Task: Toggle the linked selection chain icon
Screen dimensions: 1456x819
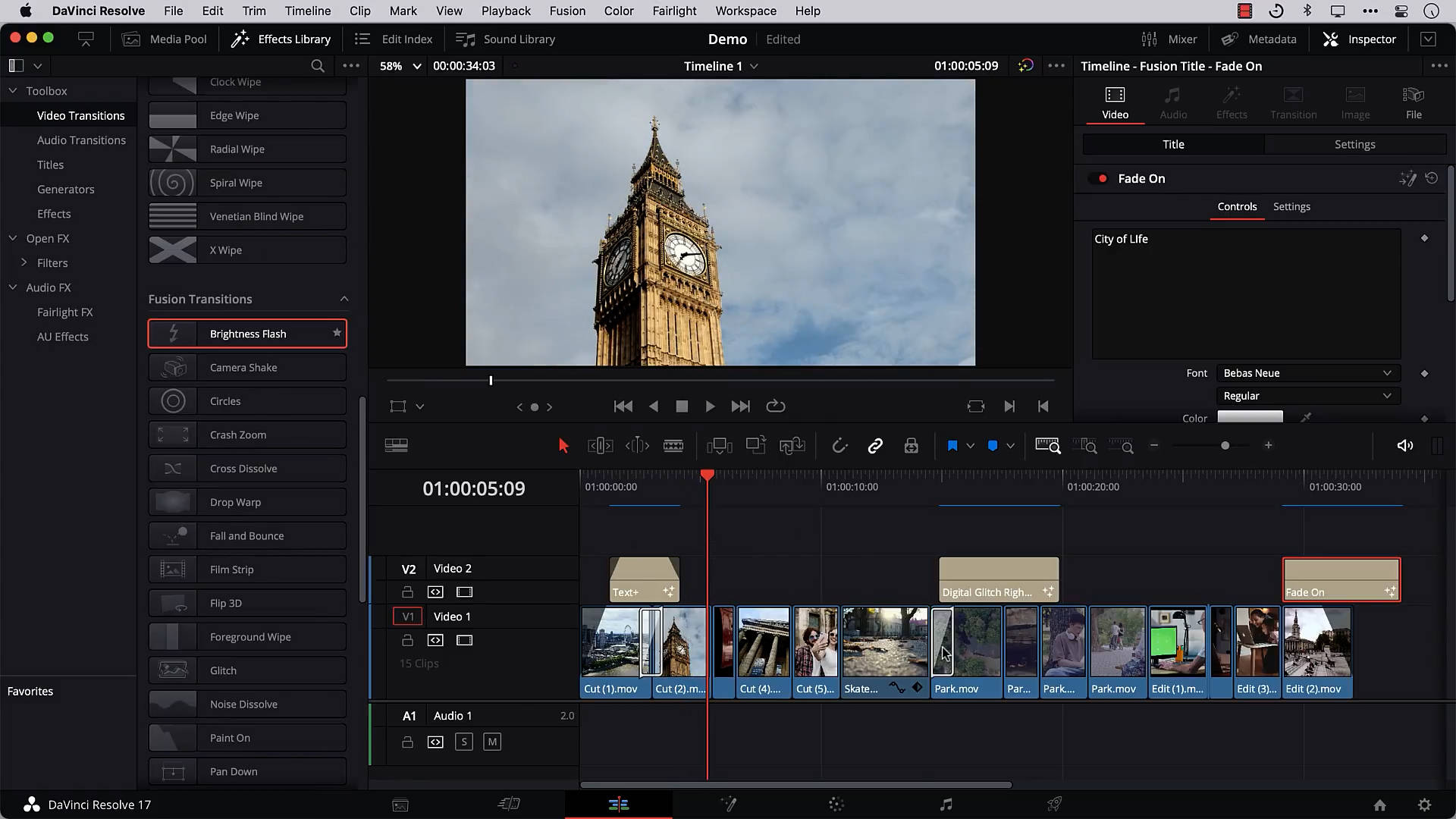Action: coord(875,446)
